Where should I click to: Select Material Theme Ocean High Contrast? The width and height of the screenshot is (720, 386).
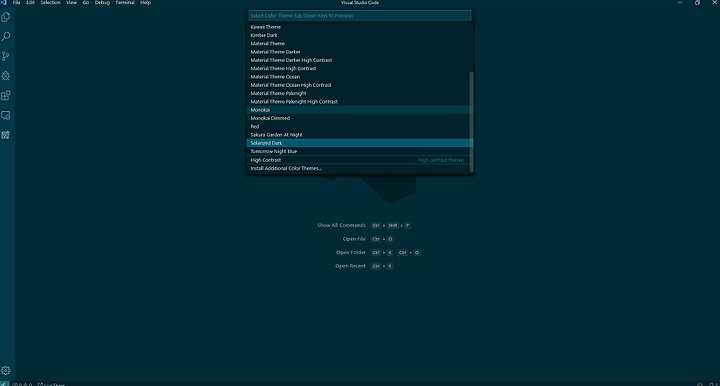click(x=360, y=85)
